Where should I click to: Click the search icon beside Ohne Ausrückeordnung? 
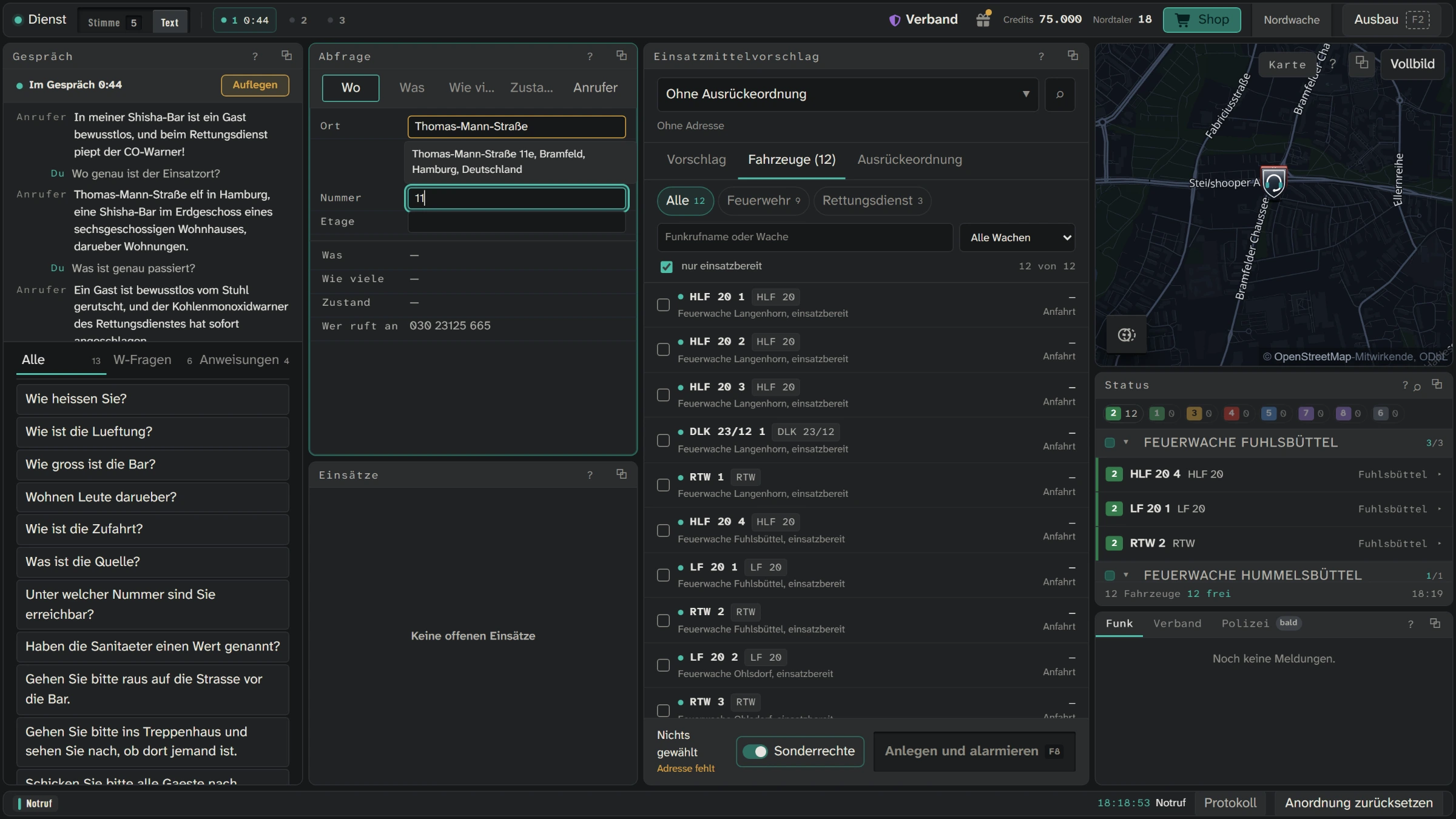pos(1060,94)
